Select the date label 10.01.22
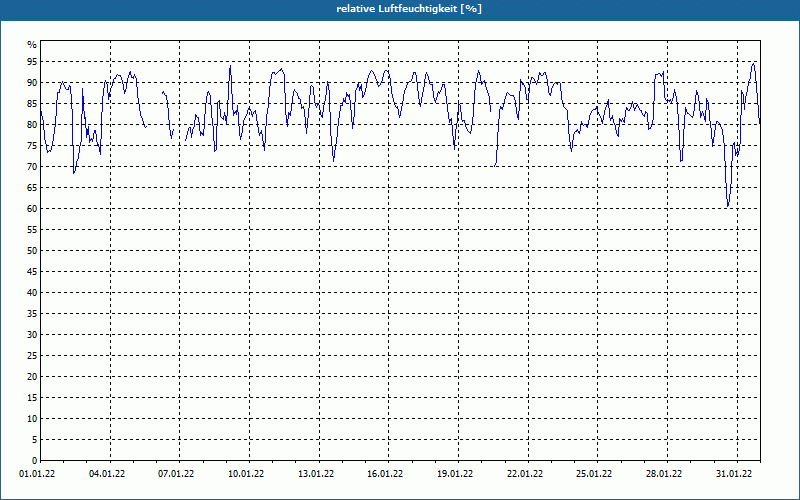This screenshot has height=500, width=800. 246,474
